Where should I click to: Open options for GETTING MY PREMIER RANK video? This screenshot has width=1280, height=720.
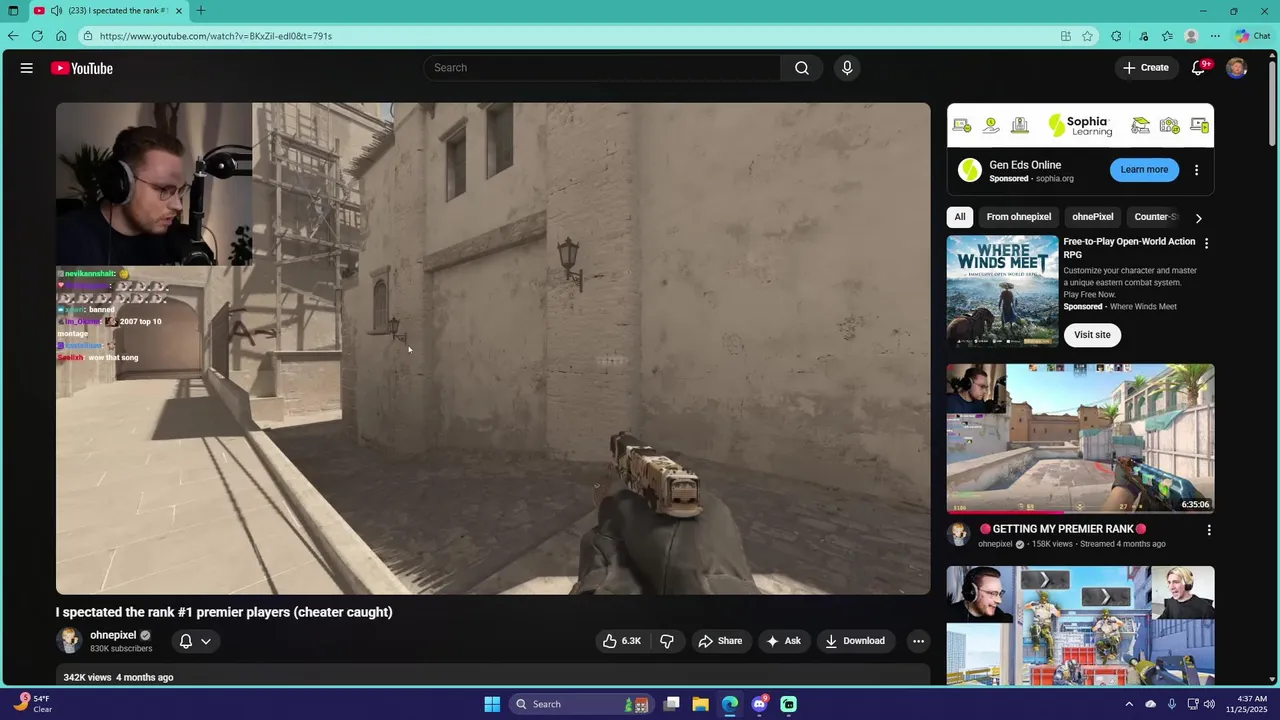click(x=1208, y=530)
